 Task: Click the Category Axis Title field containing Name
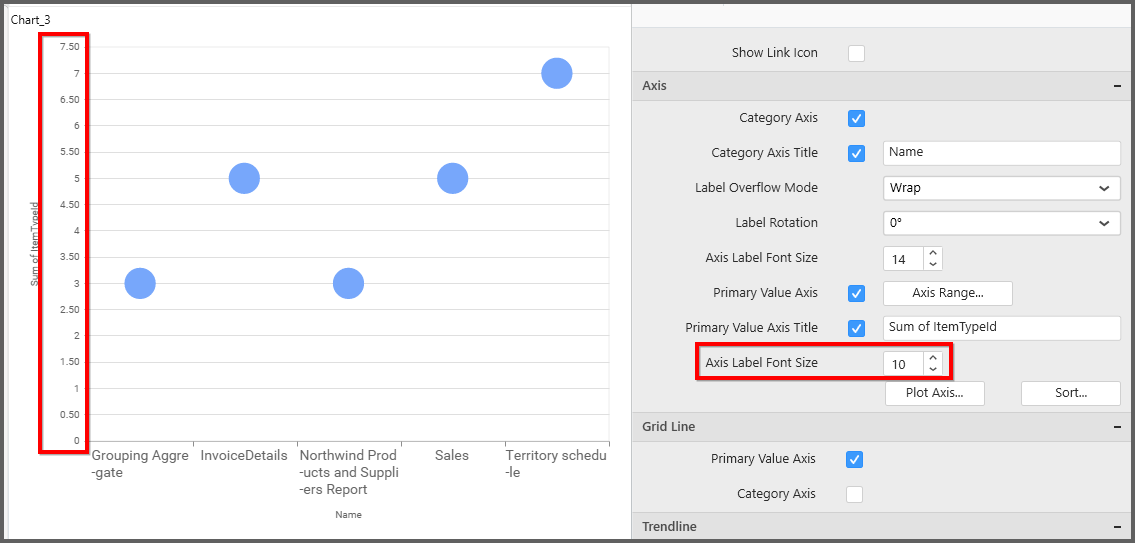tap(1001, 153)
